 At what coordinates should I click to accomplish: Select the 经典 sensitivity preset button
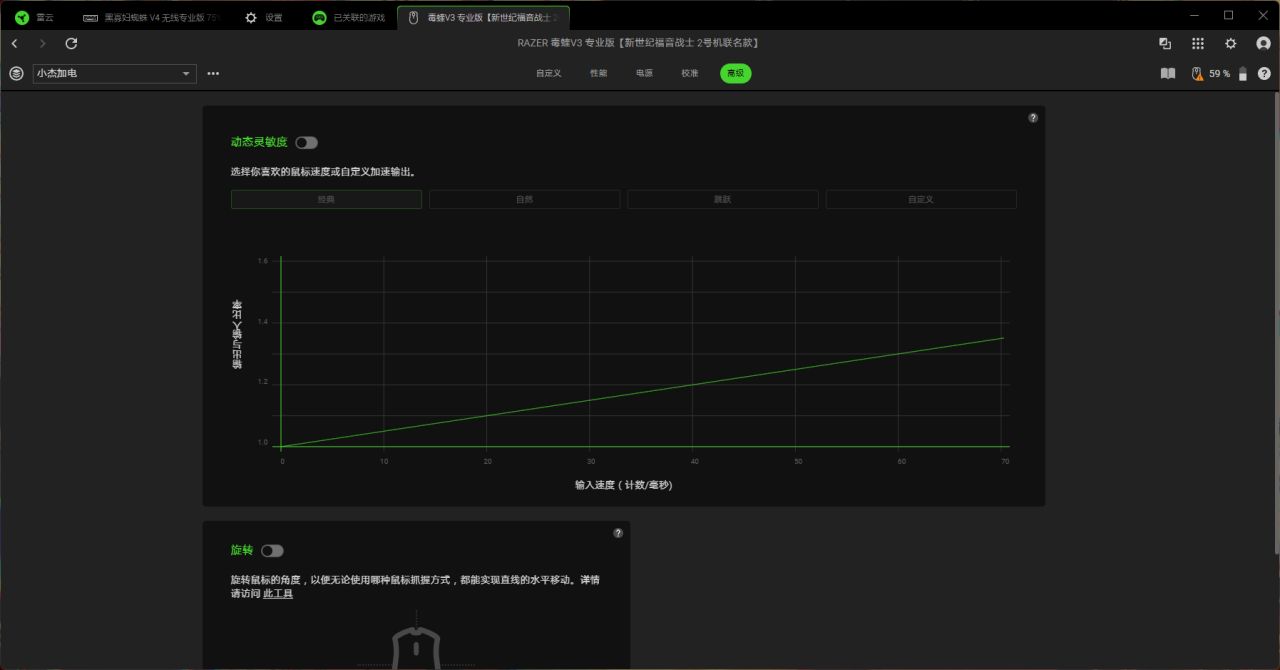click(326, 199)
